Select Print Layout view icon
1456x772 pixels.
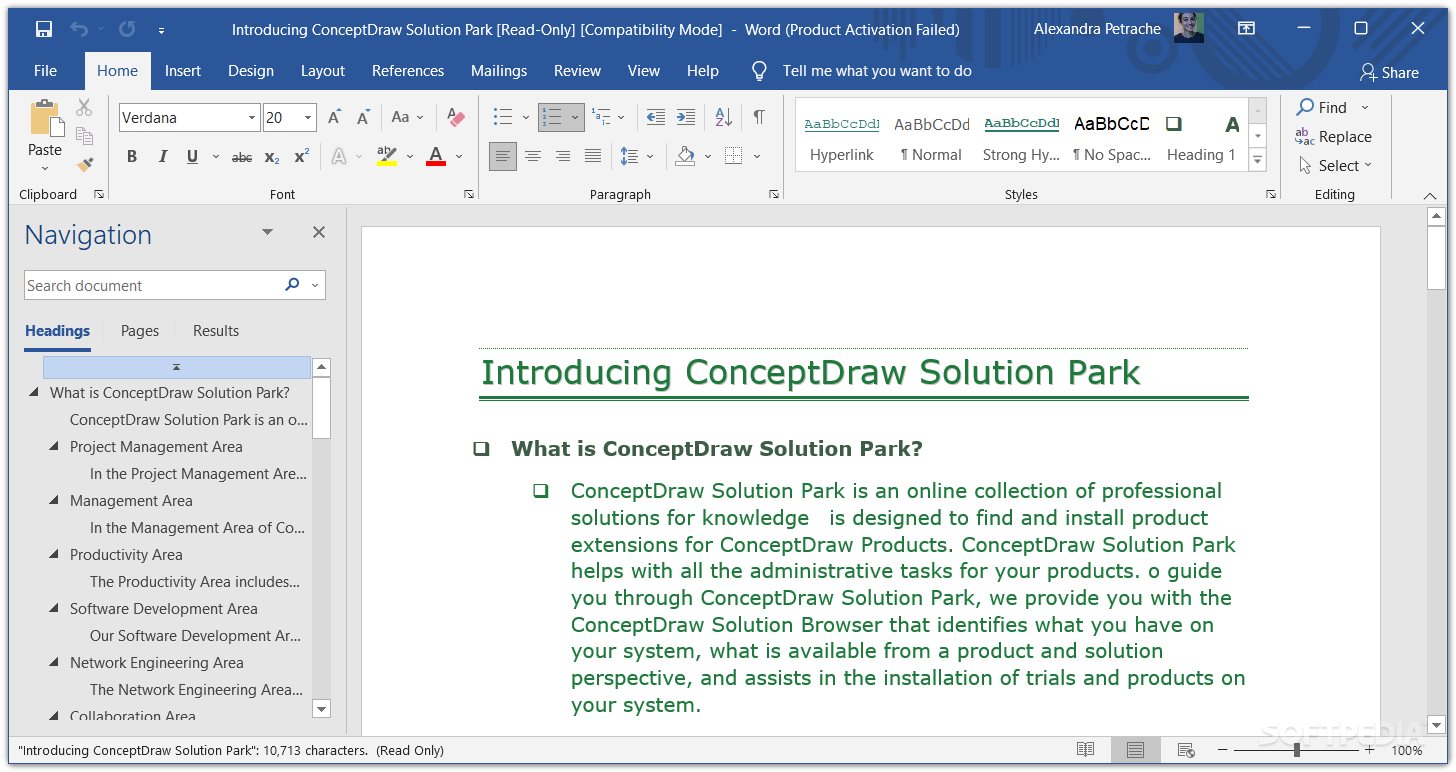point(1135,750)
